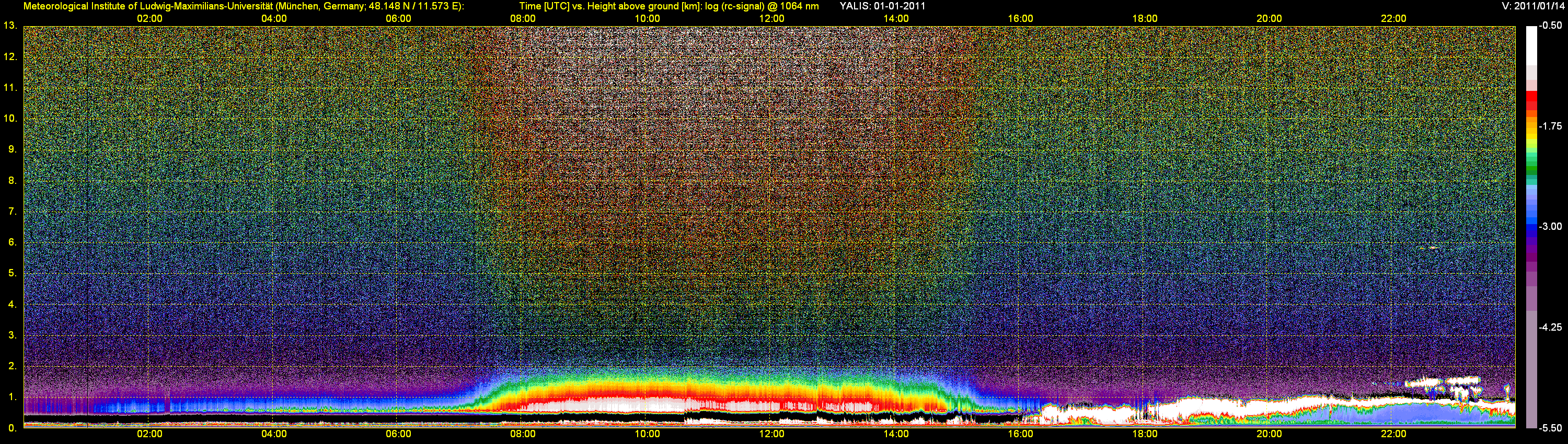1568x444 pixels.
Task: Click the '14:00' label on the upper time axis
Action: 896,19
